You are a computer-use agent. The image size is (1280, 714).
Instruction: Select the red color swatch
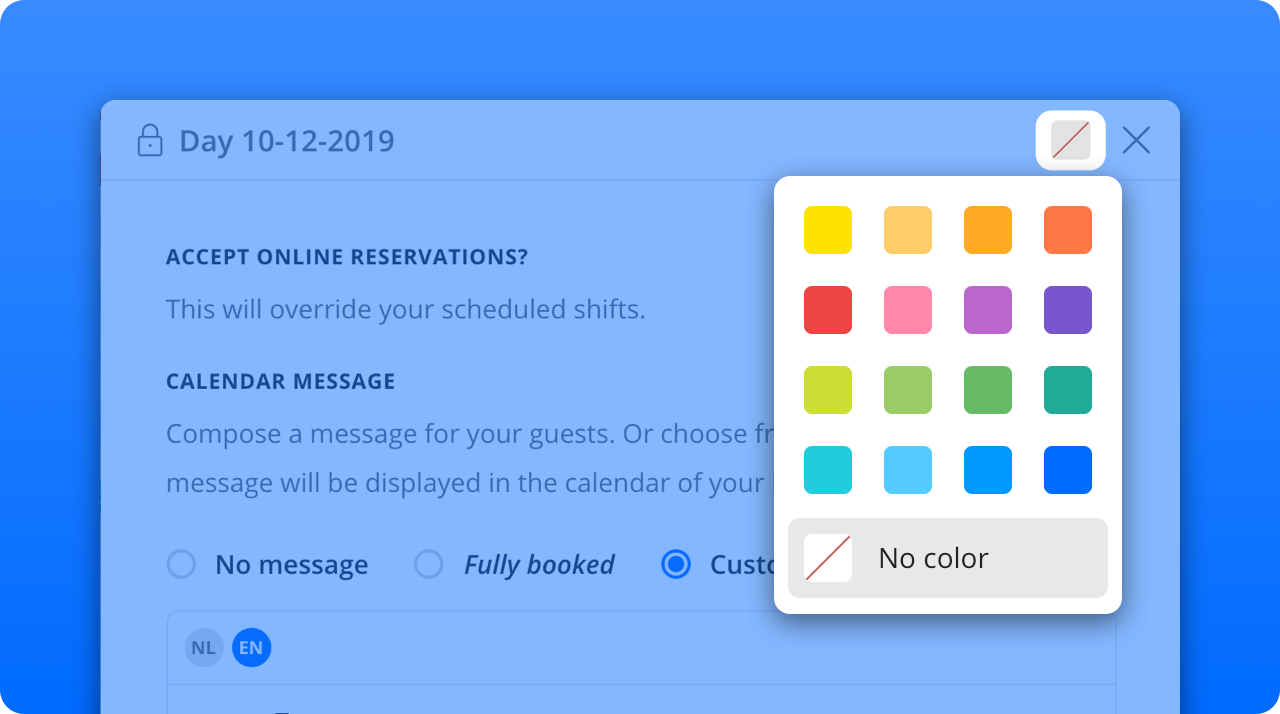tap(828, 310)
